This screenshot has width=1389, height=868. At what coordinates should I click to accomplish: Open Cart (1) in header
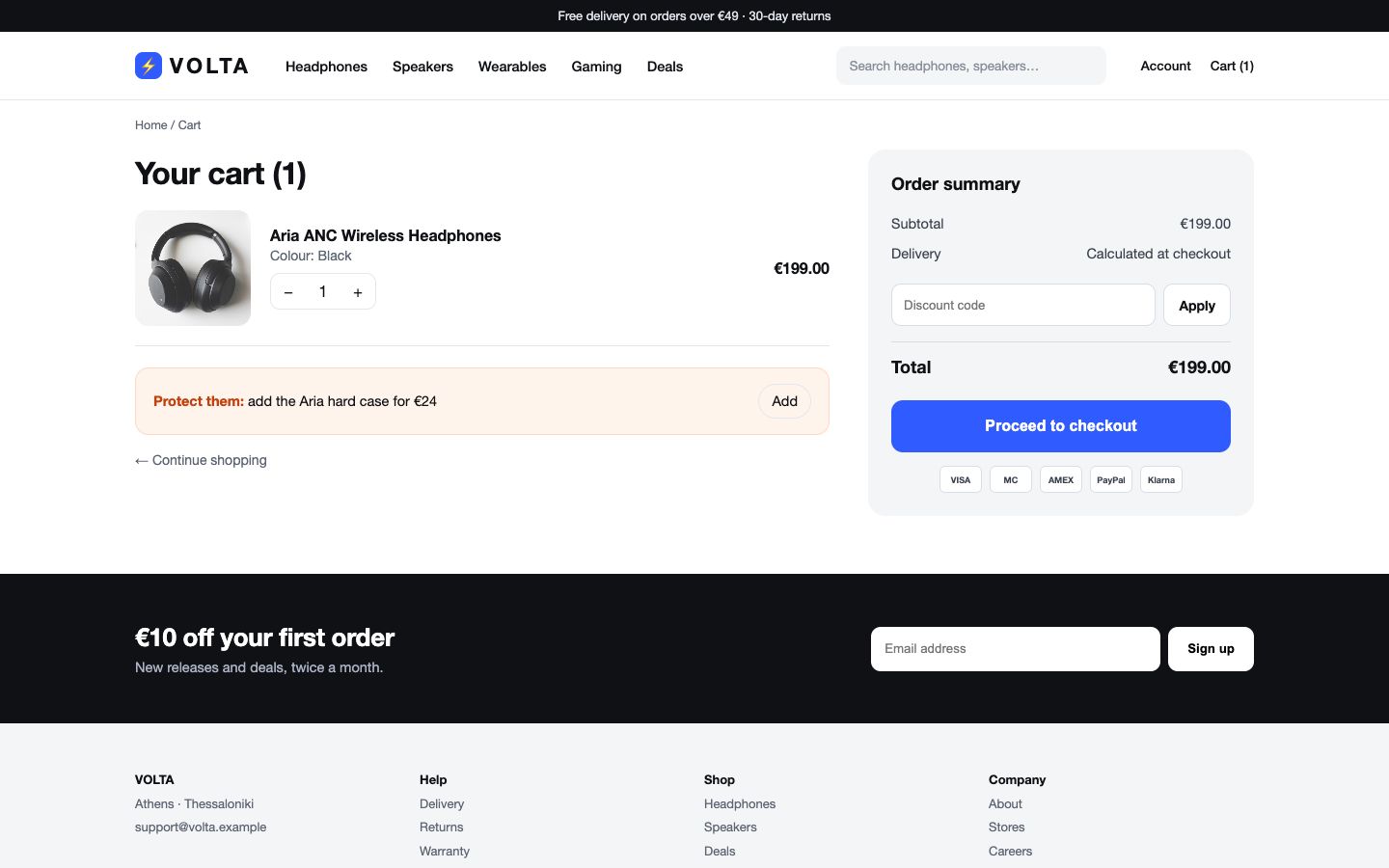click(x=1232, y=66)
